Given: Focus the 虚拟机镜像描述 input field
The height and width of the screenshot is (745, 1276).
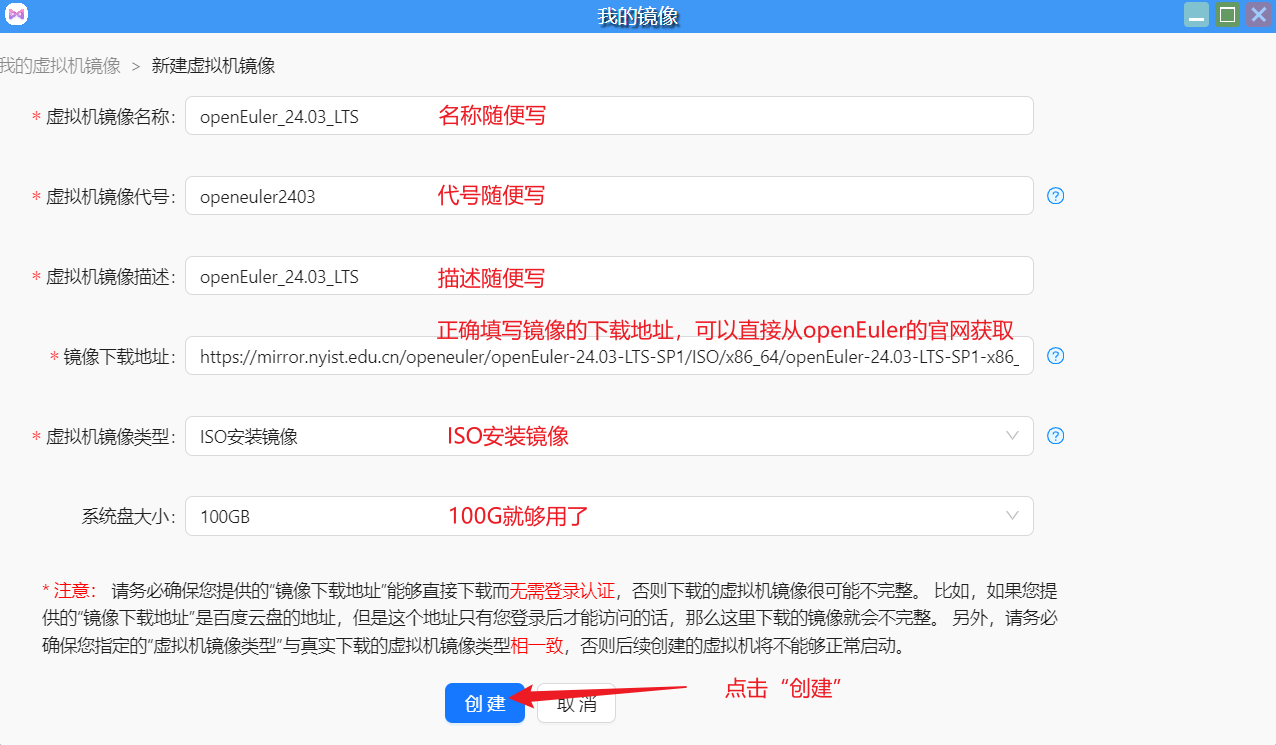Looking at the screenshot, I should tap(609, 276).
